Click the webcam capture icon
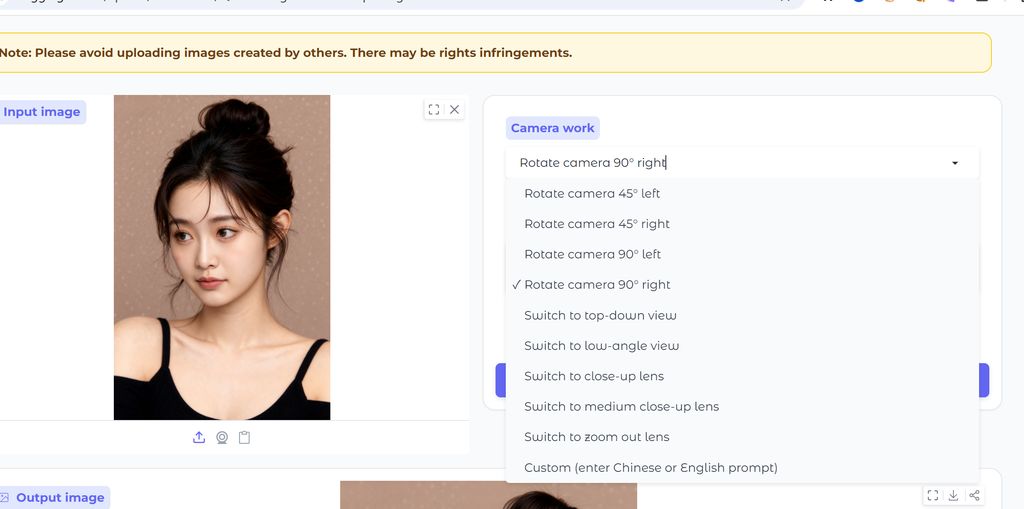The height and width of the screenshot is (509, 1024). [x=222, y=437]
